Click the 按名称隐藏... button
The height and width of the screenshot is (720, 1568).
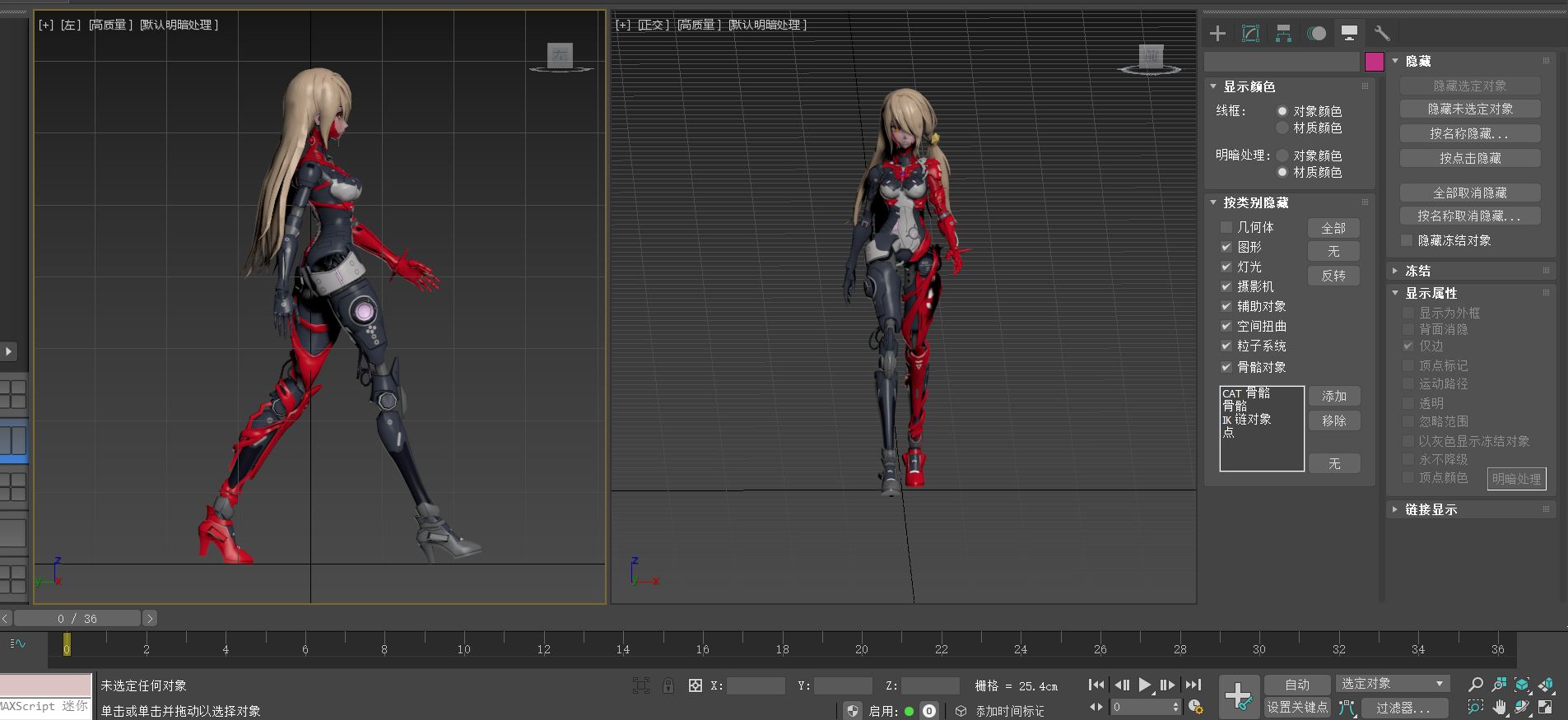1470,133
